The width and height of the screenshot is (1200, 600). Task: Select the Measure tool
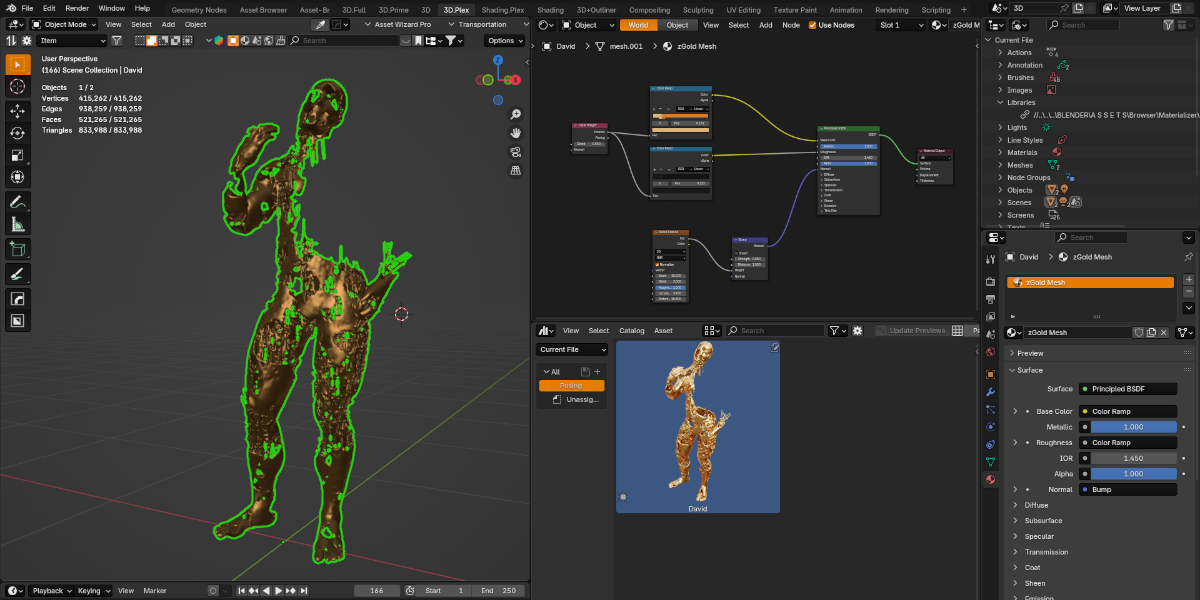18,225
